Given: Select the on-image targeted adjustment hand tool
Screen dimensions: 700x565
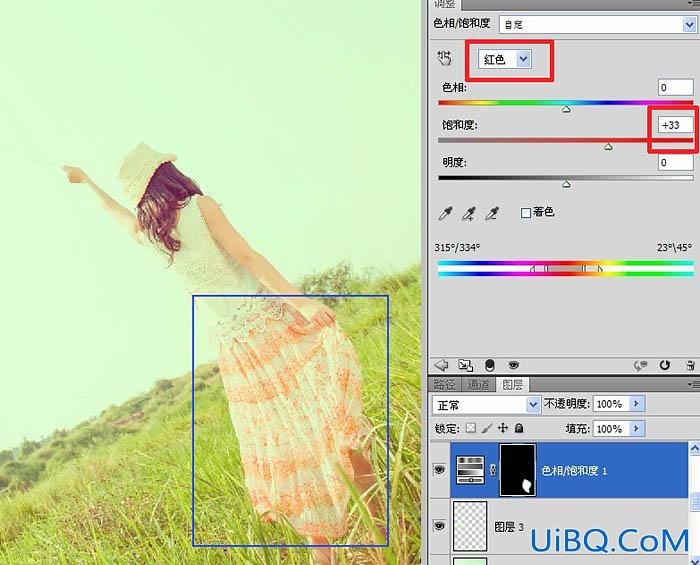Looking at the screenshot, I should [x=444, y=58].
